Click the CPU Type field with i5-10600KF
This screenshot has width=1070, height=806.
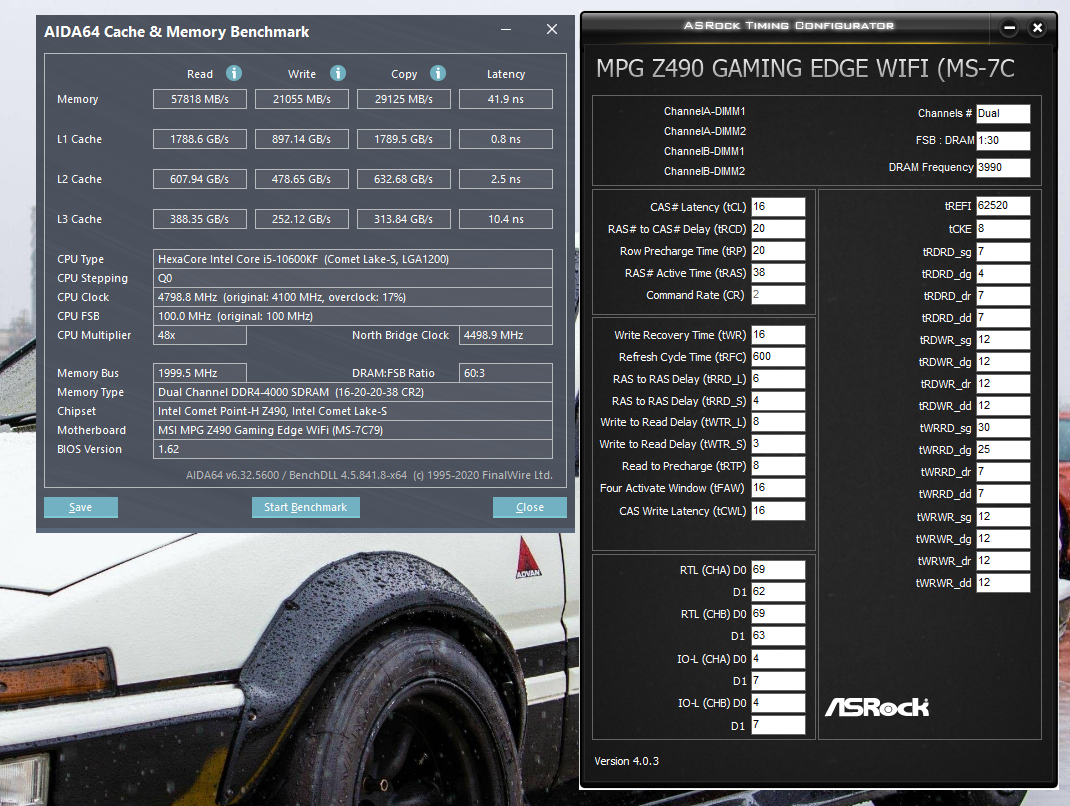point(353,259)
